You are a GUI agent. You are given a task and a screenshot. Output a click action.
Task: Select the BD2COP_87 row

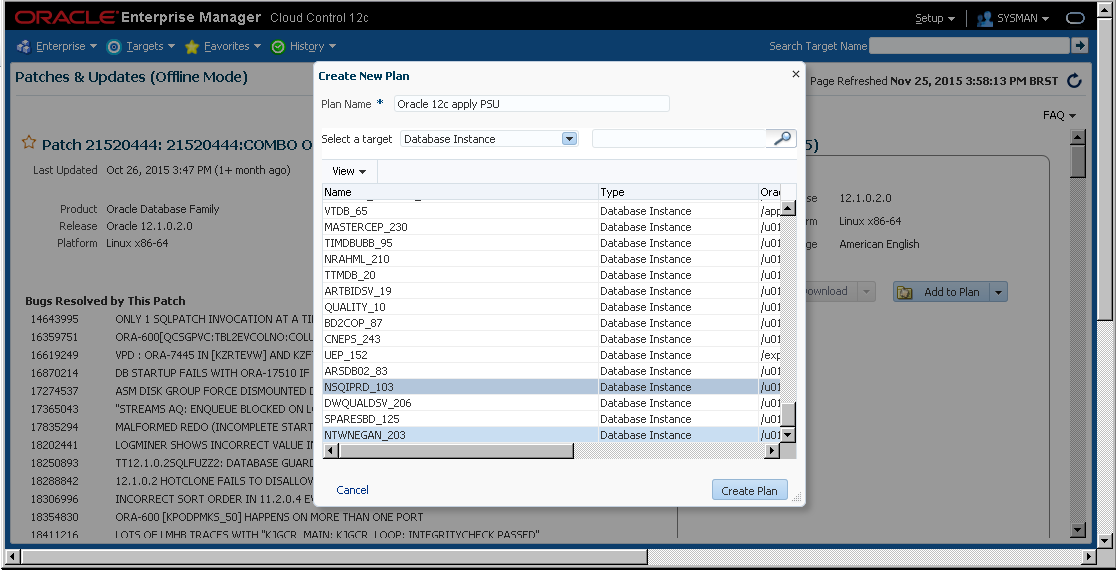pos(552,323)
